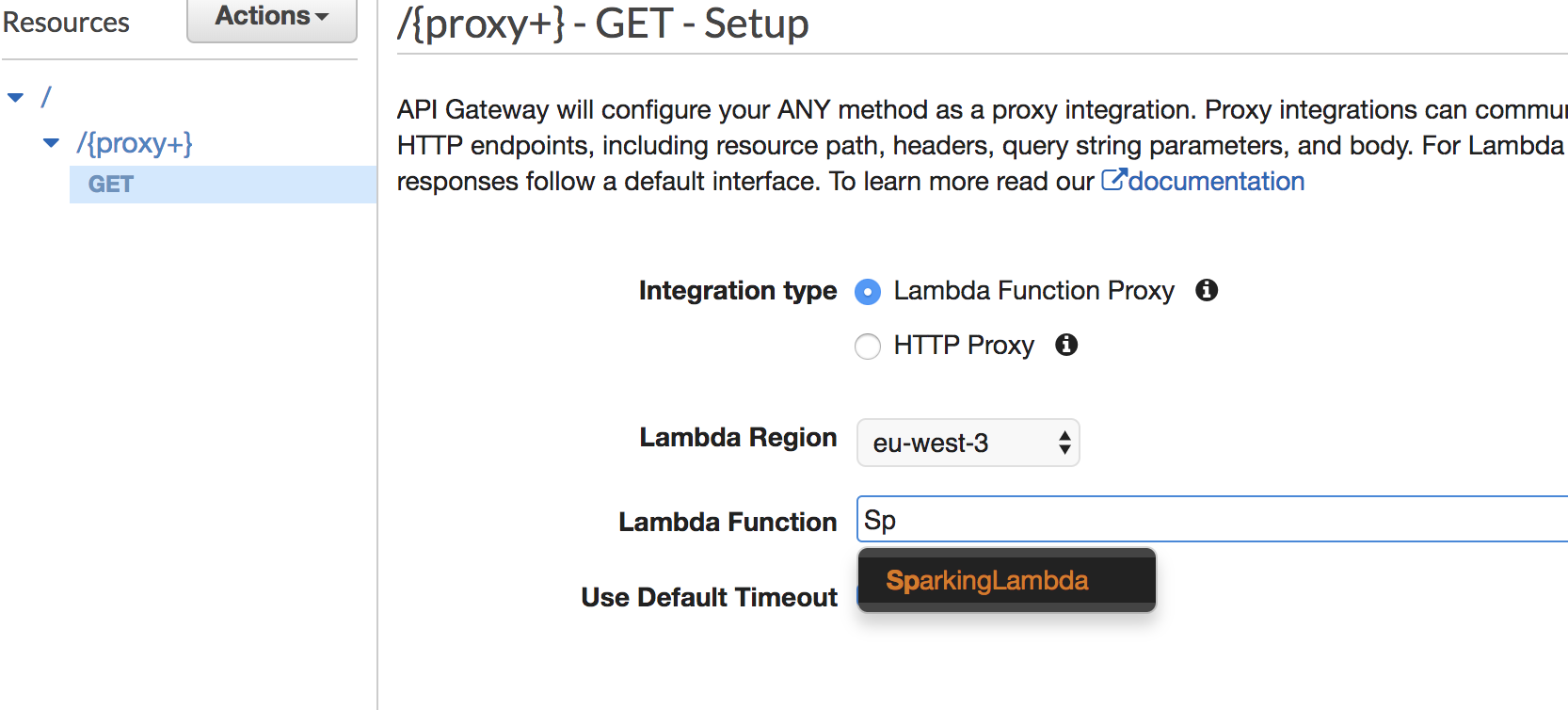Open the Lambda Region eu-west-3 dropdown
The height and width of the screenshot is (710, 1568).
968,443
